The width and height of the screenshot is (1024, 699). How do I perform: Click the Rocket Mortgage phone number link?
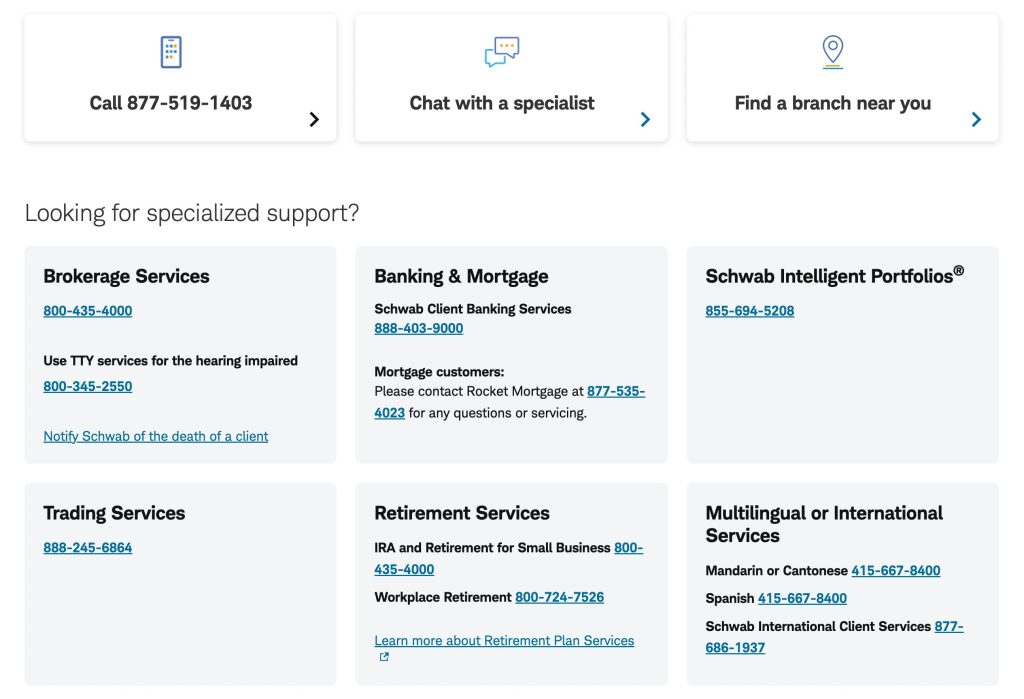[x=615, y=392]
